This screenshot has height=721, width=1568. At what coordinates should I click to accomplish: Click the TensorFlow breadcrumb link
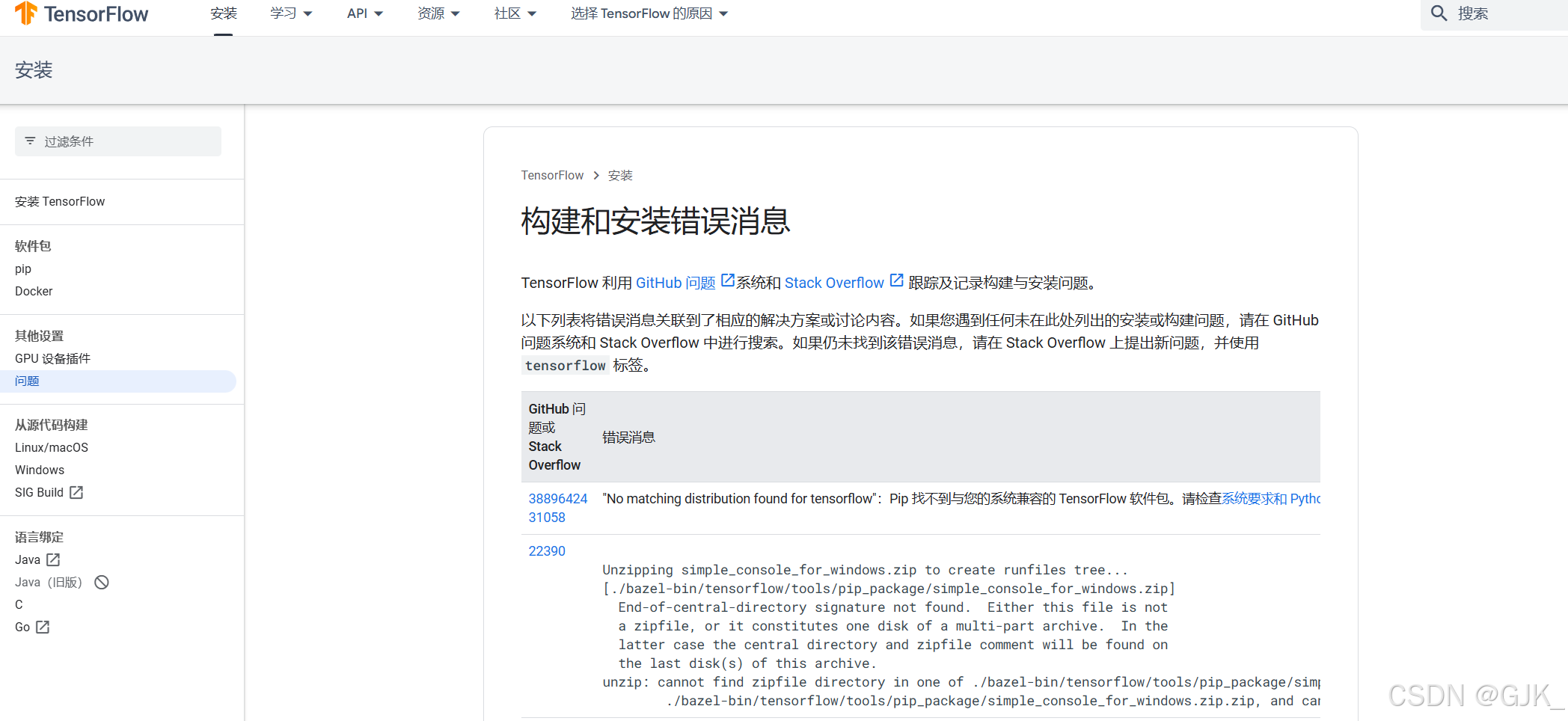(552, 174)
